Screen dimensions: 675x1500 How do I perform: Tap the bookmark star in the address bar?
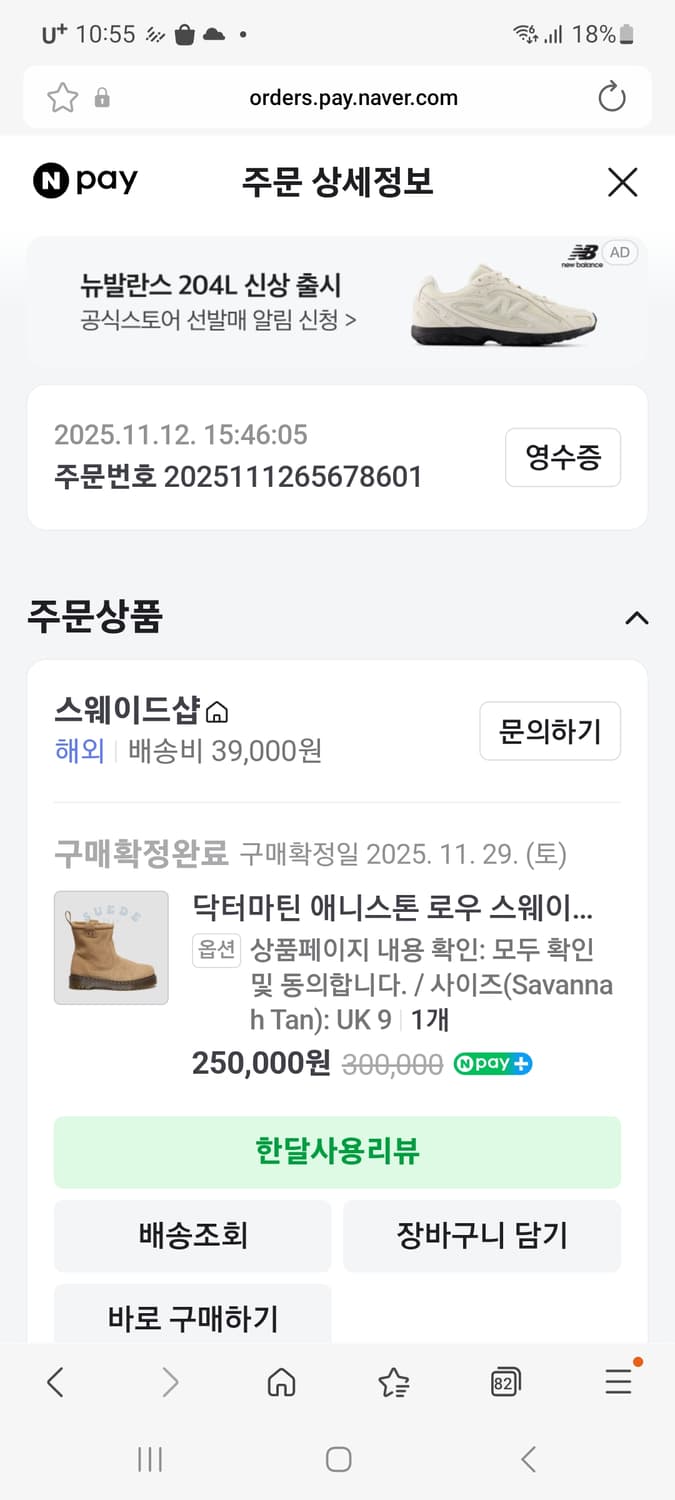[62, 97]
